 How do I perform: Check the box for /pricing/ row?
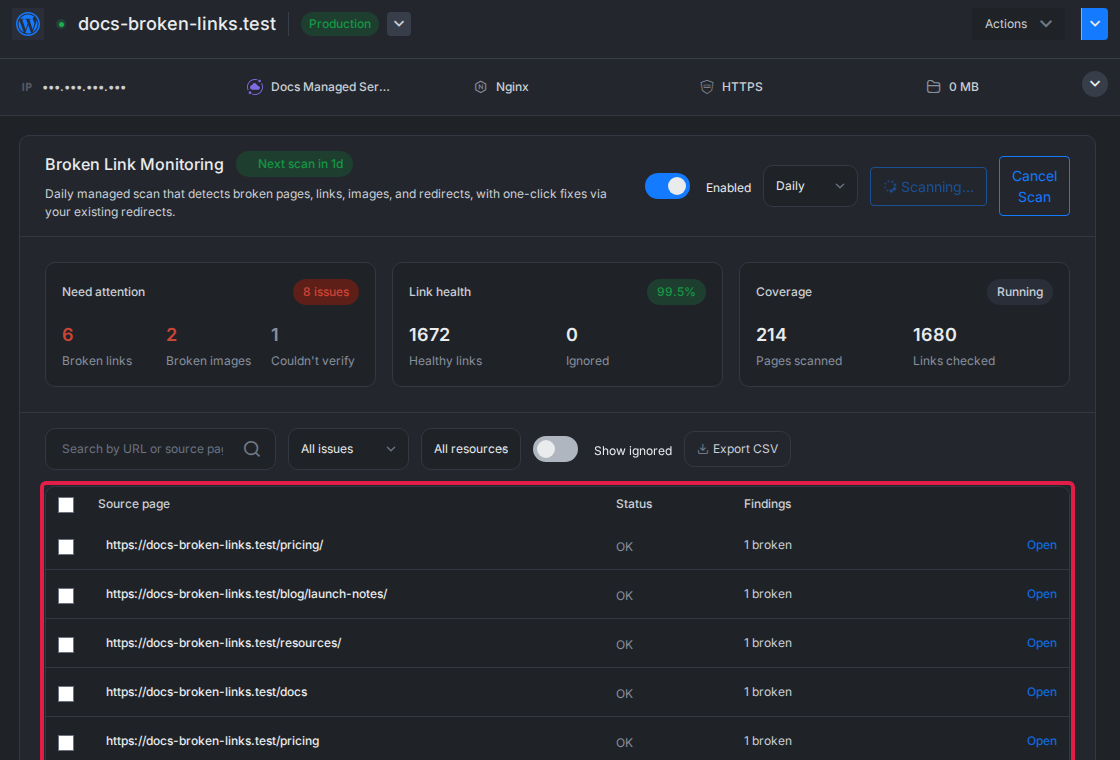click(x=66, y=546)
